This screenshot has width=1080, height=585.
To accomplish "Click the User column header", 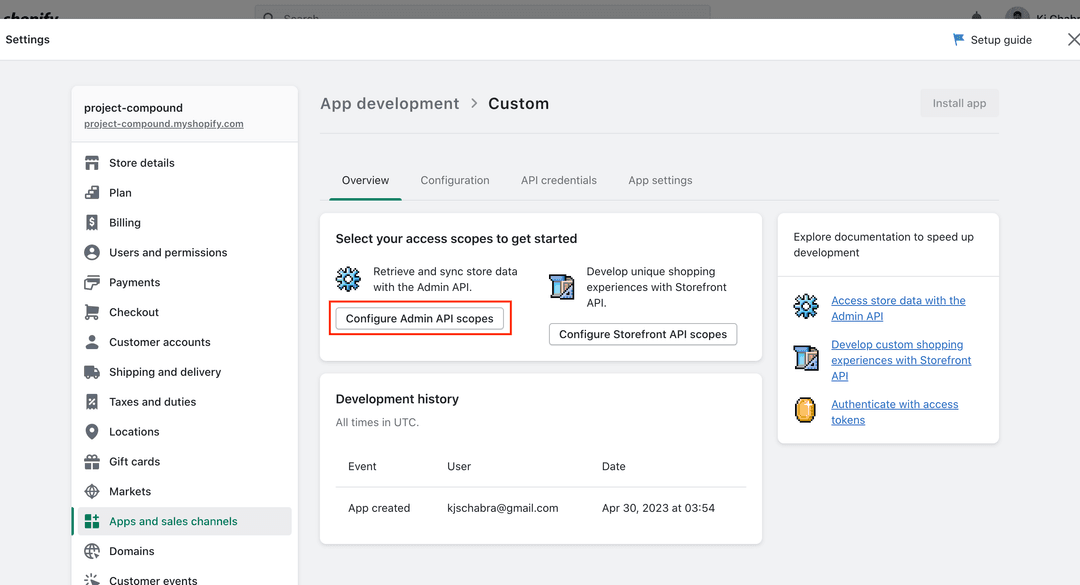I will tap(459, 466).
